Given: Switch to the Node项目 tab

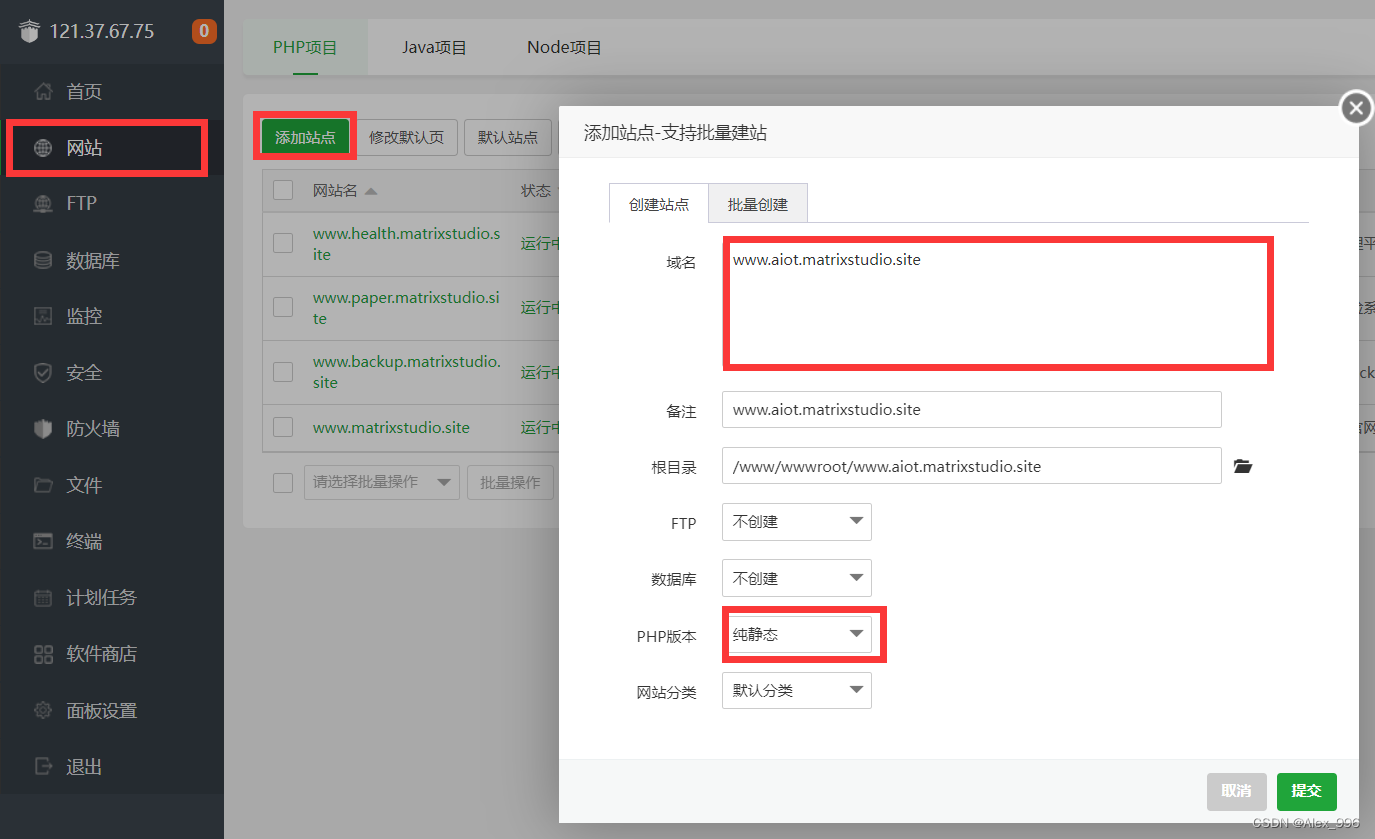Looking at the screenshot, I should [564, 47].
